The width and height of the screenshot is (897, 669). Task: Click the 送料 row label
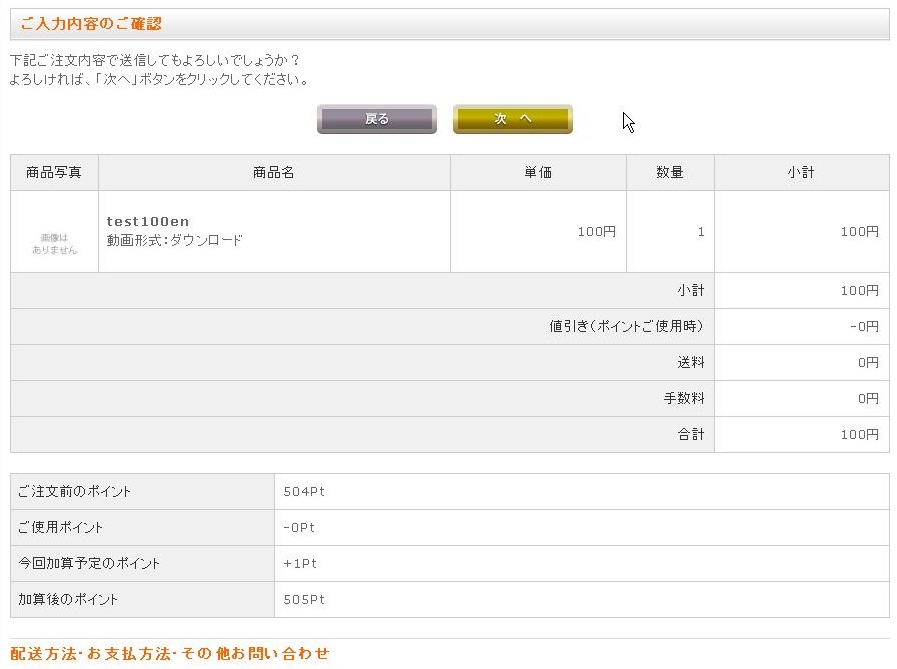[690, 363]
